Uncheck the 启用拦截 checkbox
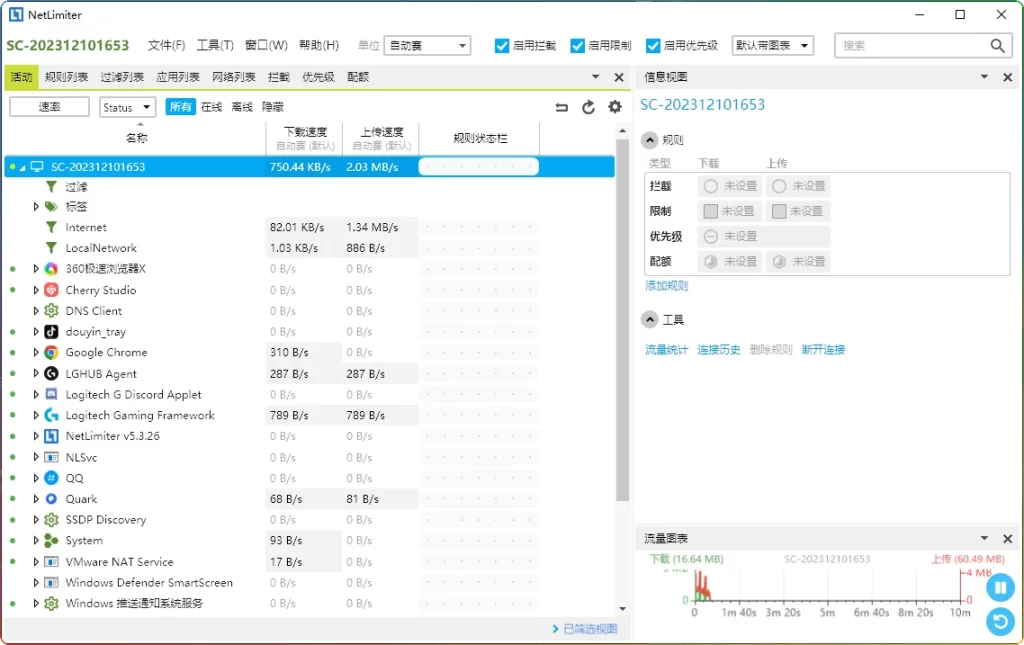 tap(501, 45)
